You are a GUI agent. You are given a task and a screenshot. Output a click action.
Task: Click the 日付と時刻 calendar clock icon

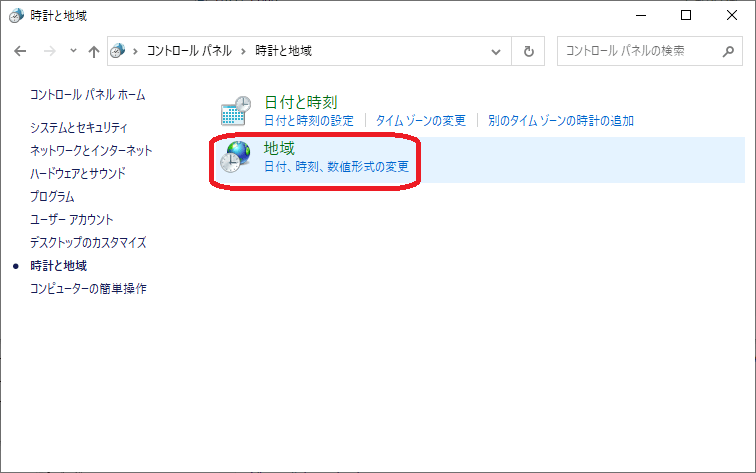point(236,111)
